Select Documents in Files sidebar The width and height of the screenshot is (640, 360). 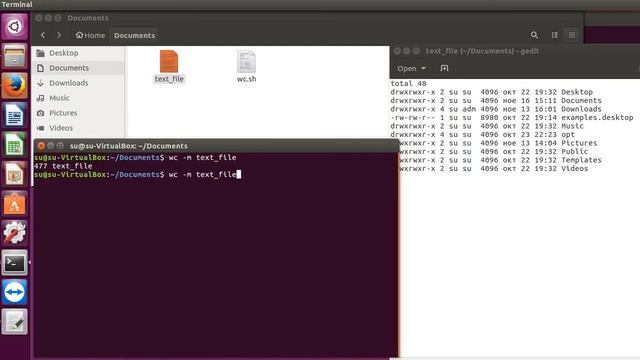pyautogui.click(x=78, y=68)
